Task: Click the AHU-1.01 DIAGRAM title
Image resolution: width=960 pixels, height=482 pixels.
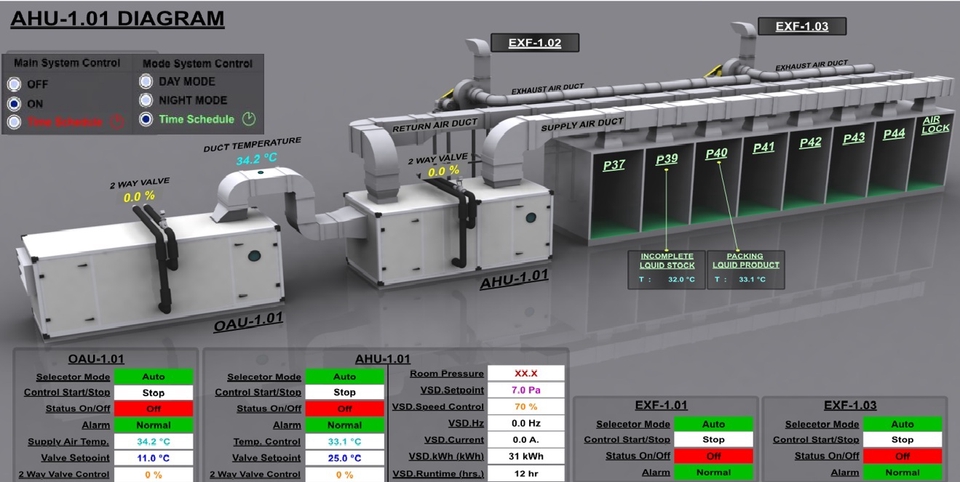Action: coord(118,18)
